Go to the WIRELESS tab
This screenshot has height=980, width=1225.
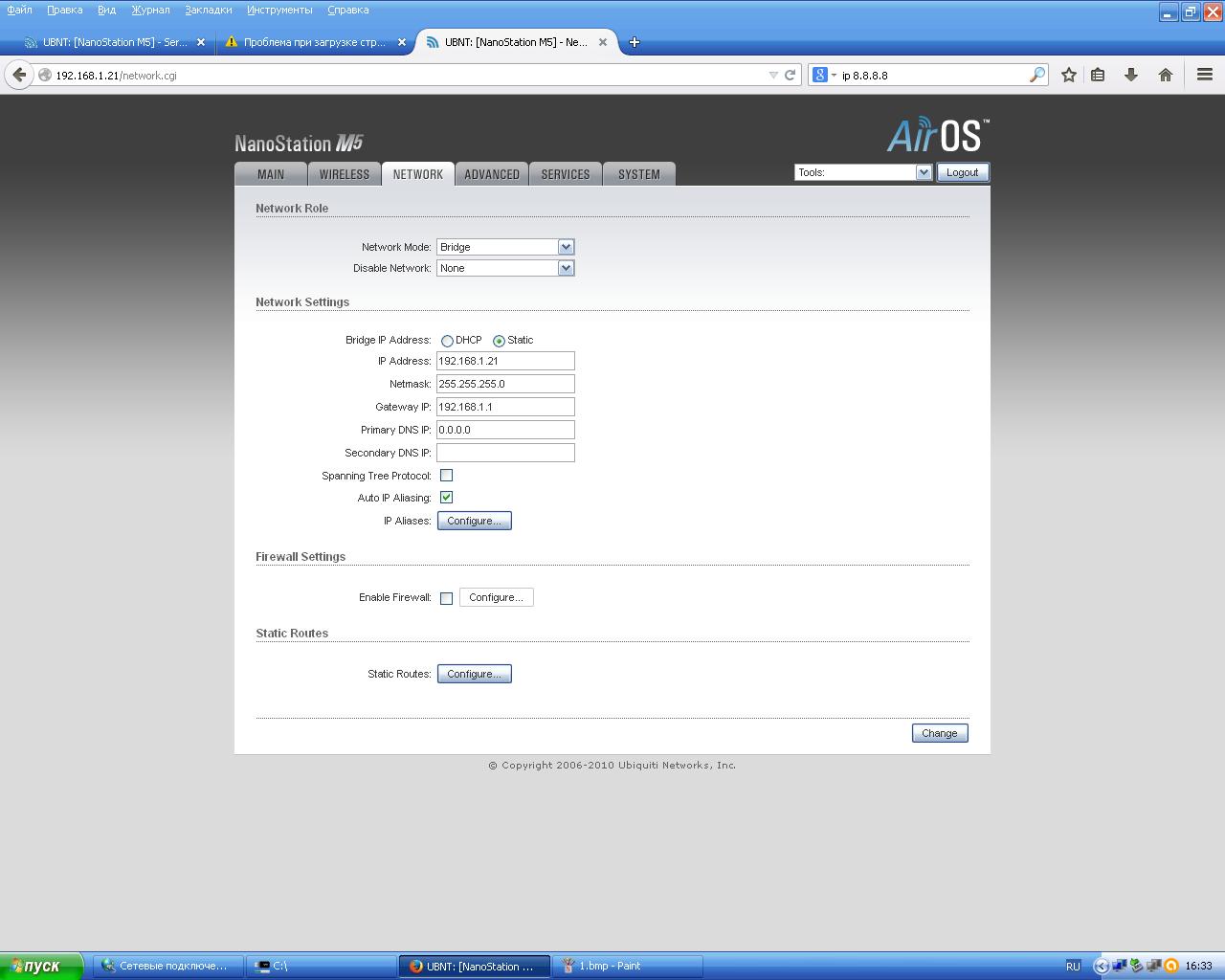click(x=345, y=174)
